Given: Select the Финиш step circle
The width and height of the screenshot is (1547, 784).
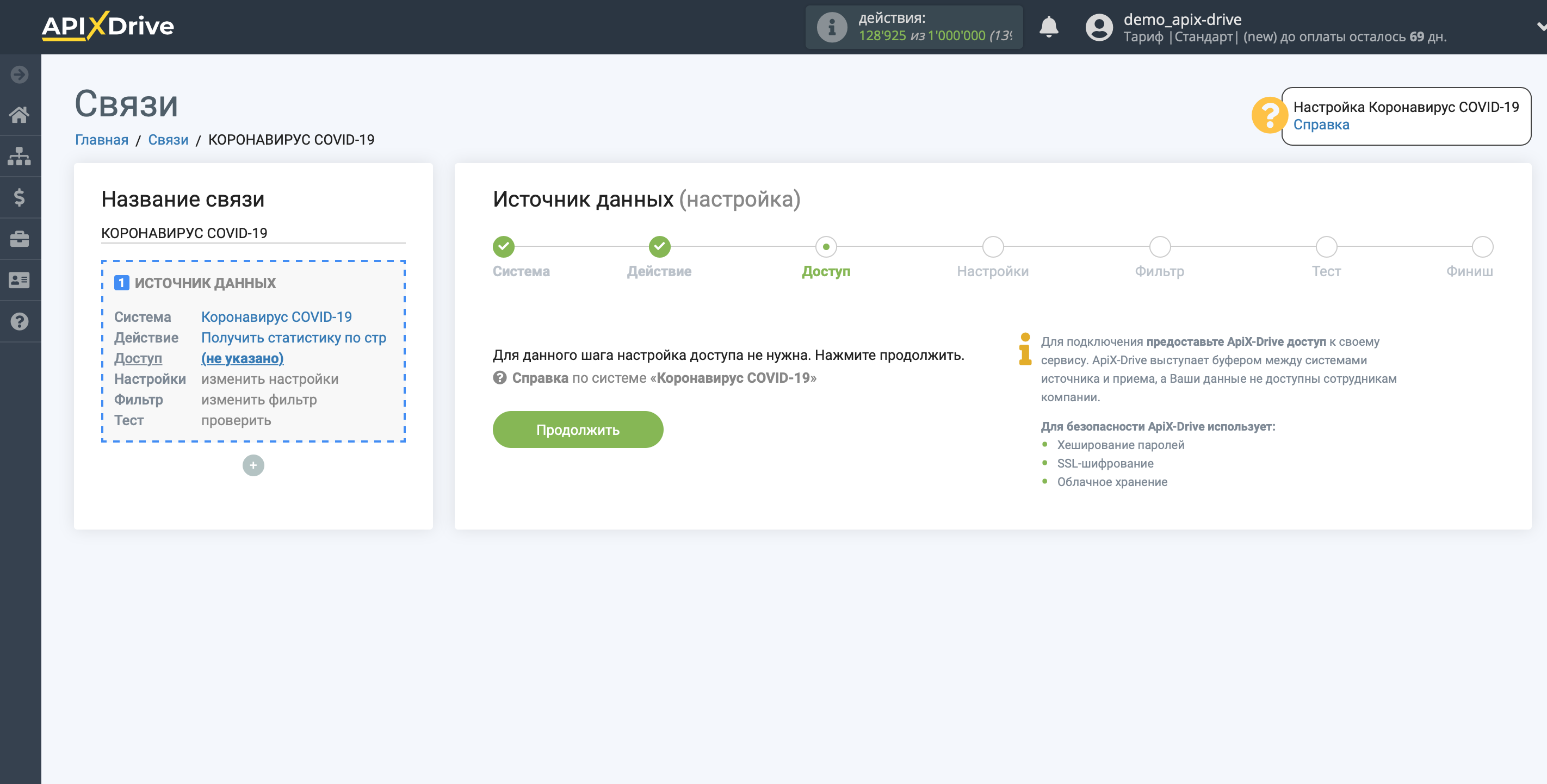Looking at the screenshot, I should [1482, 247].
